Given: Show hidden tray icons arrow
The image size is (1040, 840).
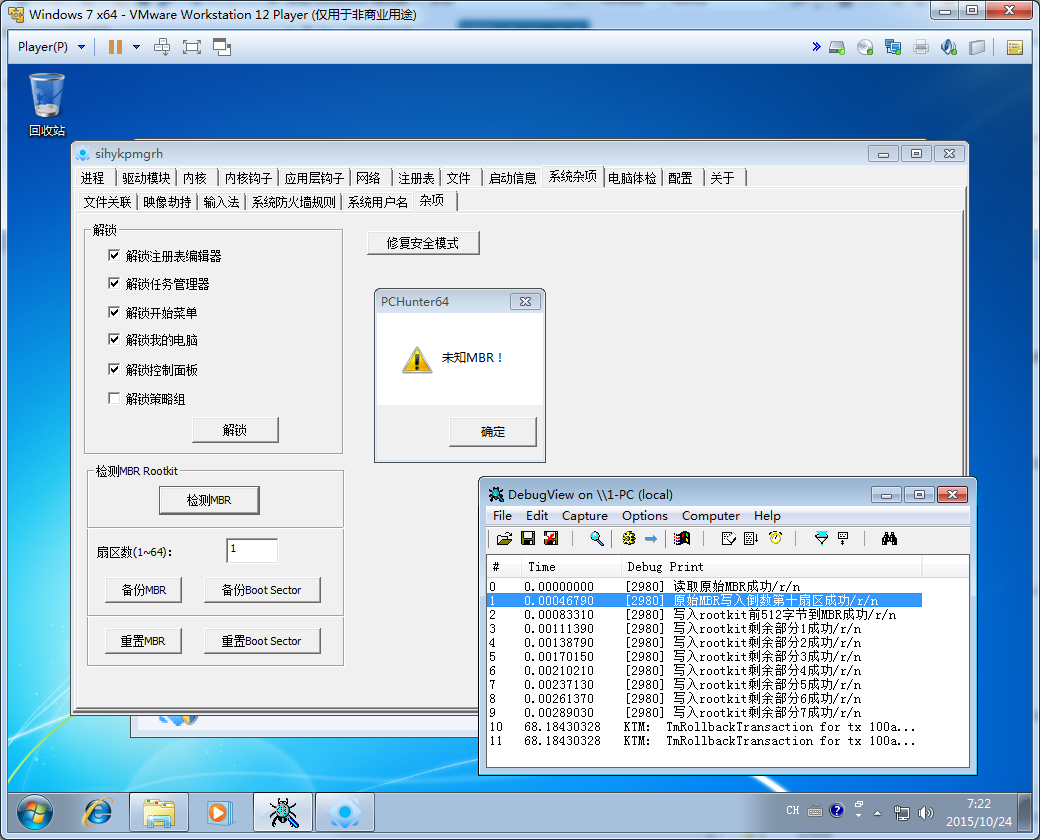Looking at the screenshot, I should click(x=878, y=813).
